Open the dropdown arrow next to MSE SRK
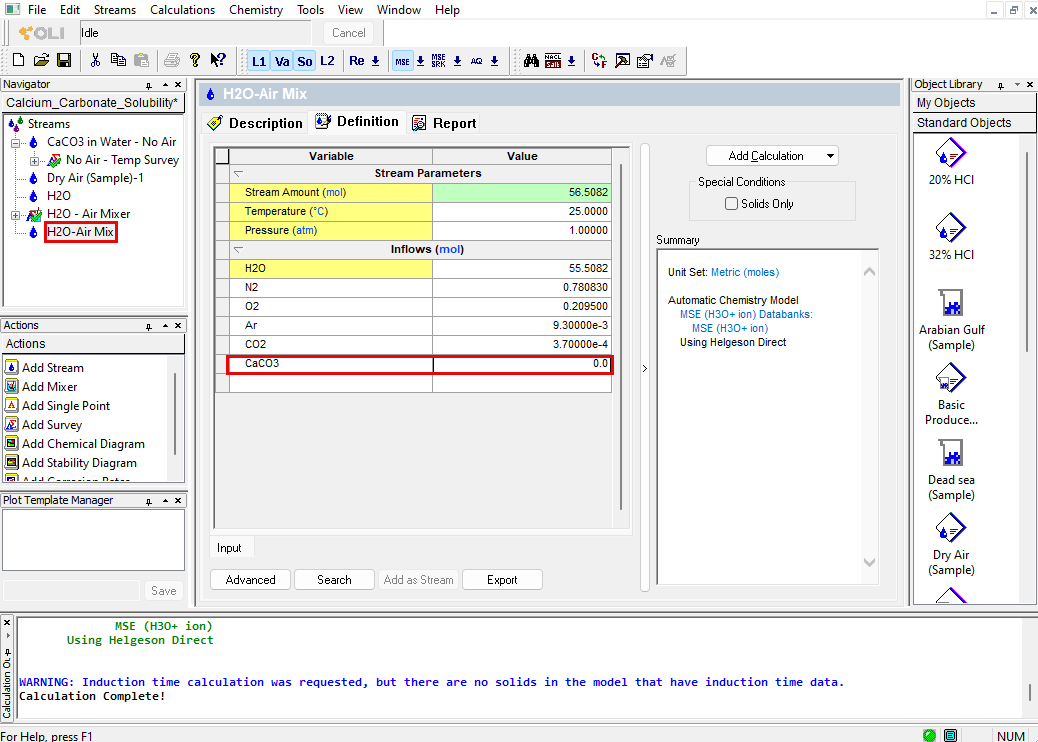Viewport: 1038px width, 742px height. point(457,62)
